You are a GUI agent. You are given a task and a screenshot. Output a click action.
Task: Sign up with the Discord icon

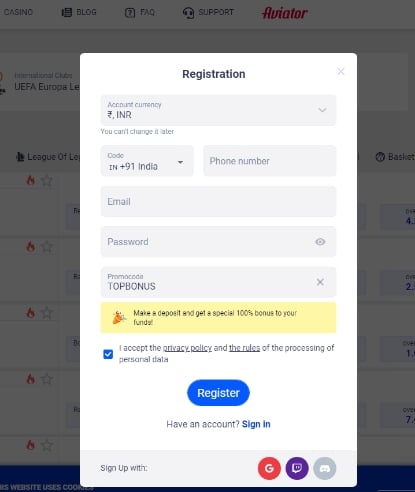(x=325, y=468)
